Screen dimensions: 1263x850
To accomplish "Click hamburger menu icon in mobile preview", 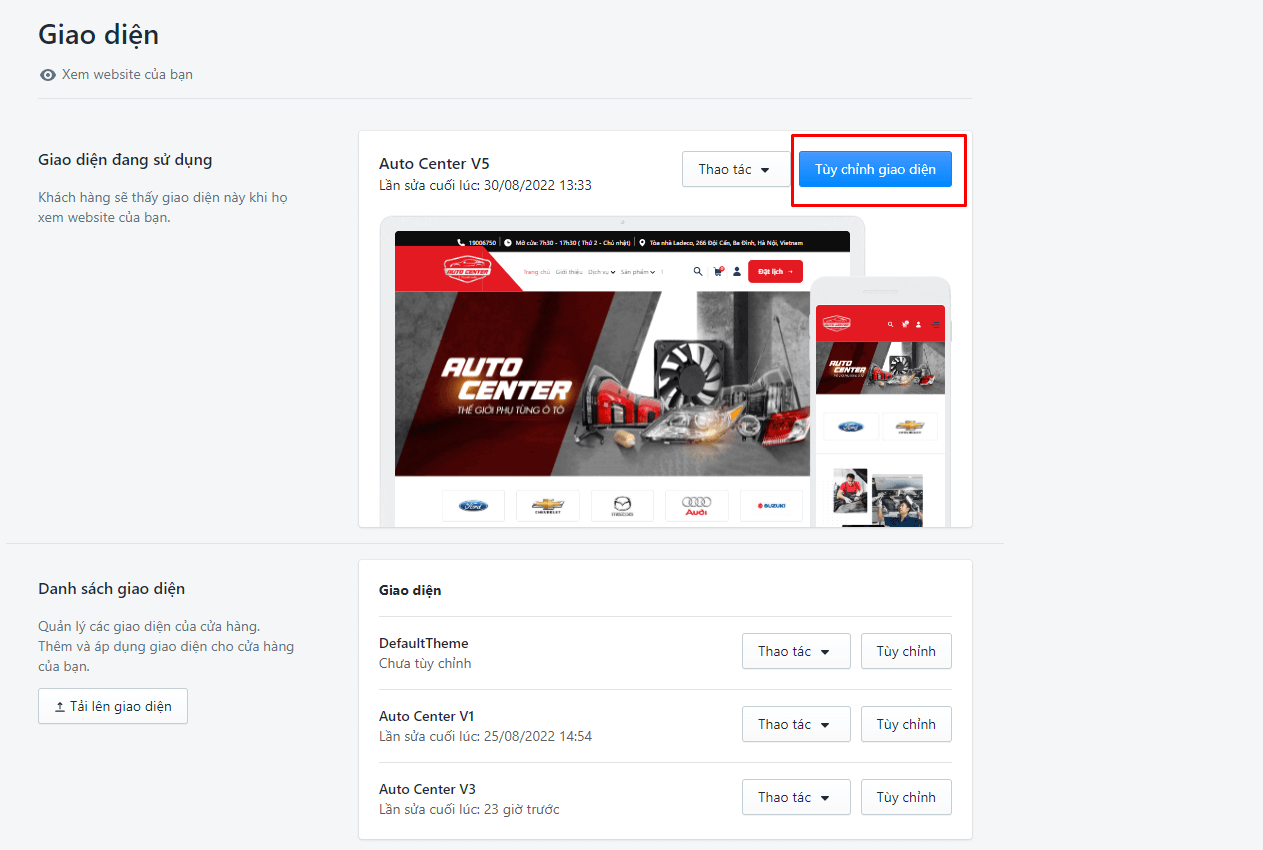I will coord(936,324).
